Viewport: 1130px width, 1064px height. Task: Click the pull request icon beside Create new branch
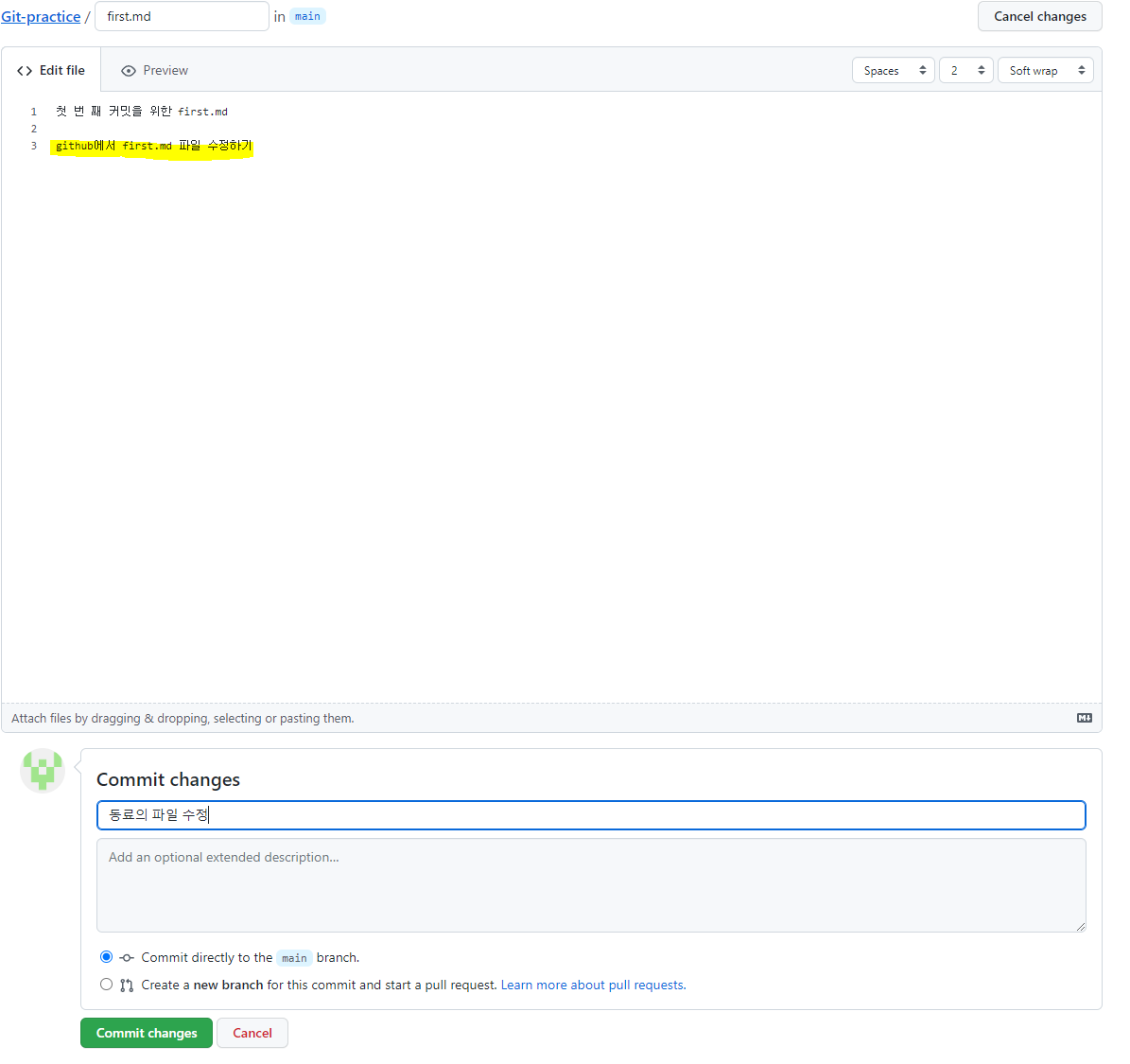[x=127, y=986]
